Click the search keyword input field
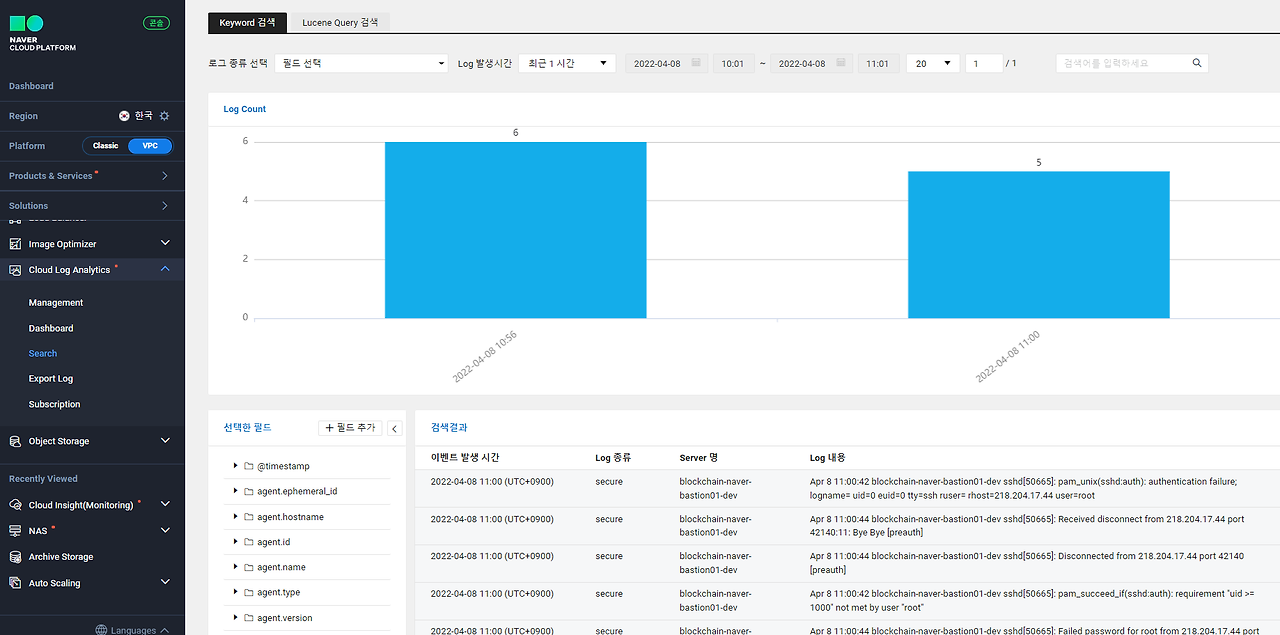This screenshot has width=1280, height=635. pos(1132,63)
